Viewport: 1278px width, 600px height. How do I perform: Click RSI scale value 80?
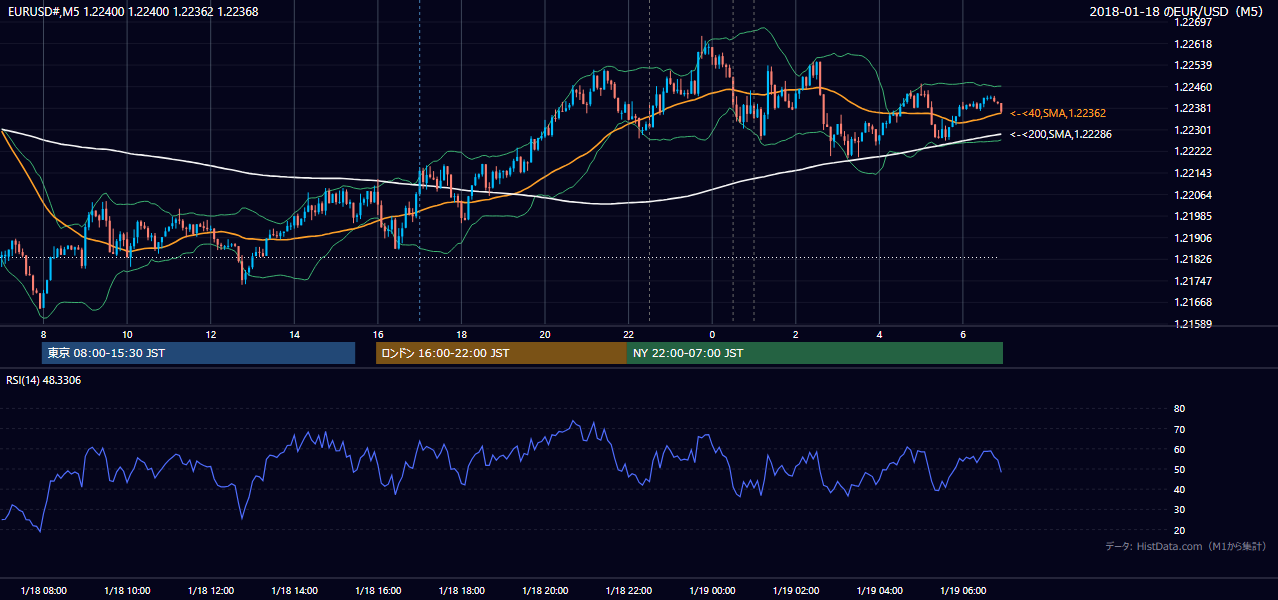[1179, 409]
